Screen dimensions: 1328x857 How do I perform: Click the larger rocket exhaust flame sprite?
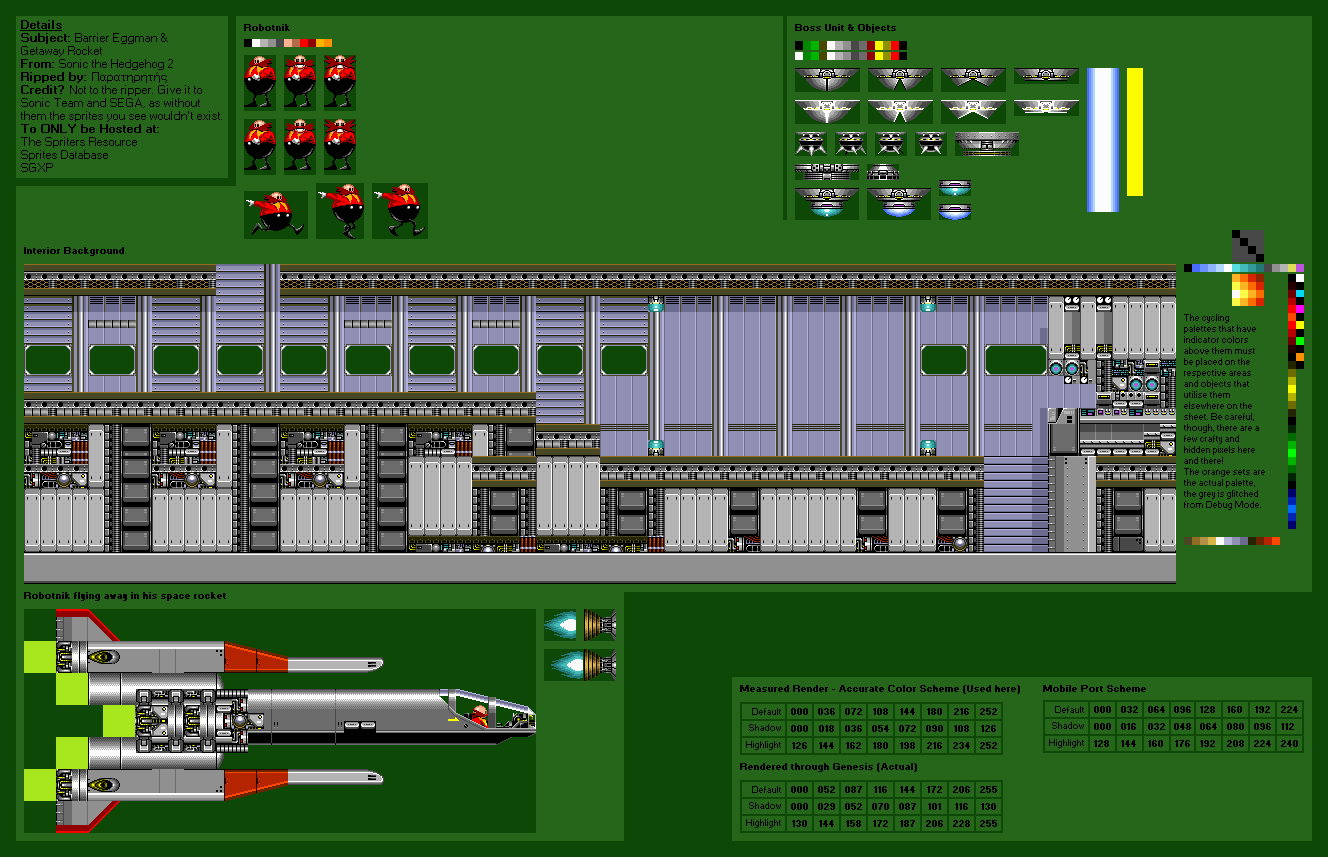click(580, 665)
